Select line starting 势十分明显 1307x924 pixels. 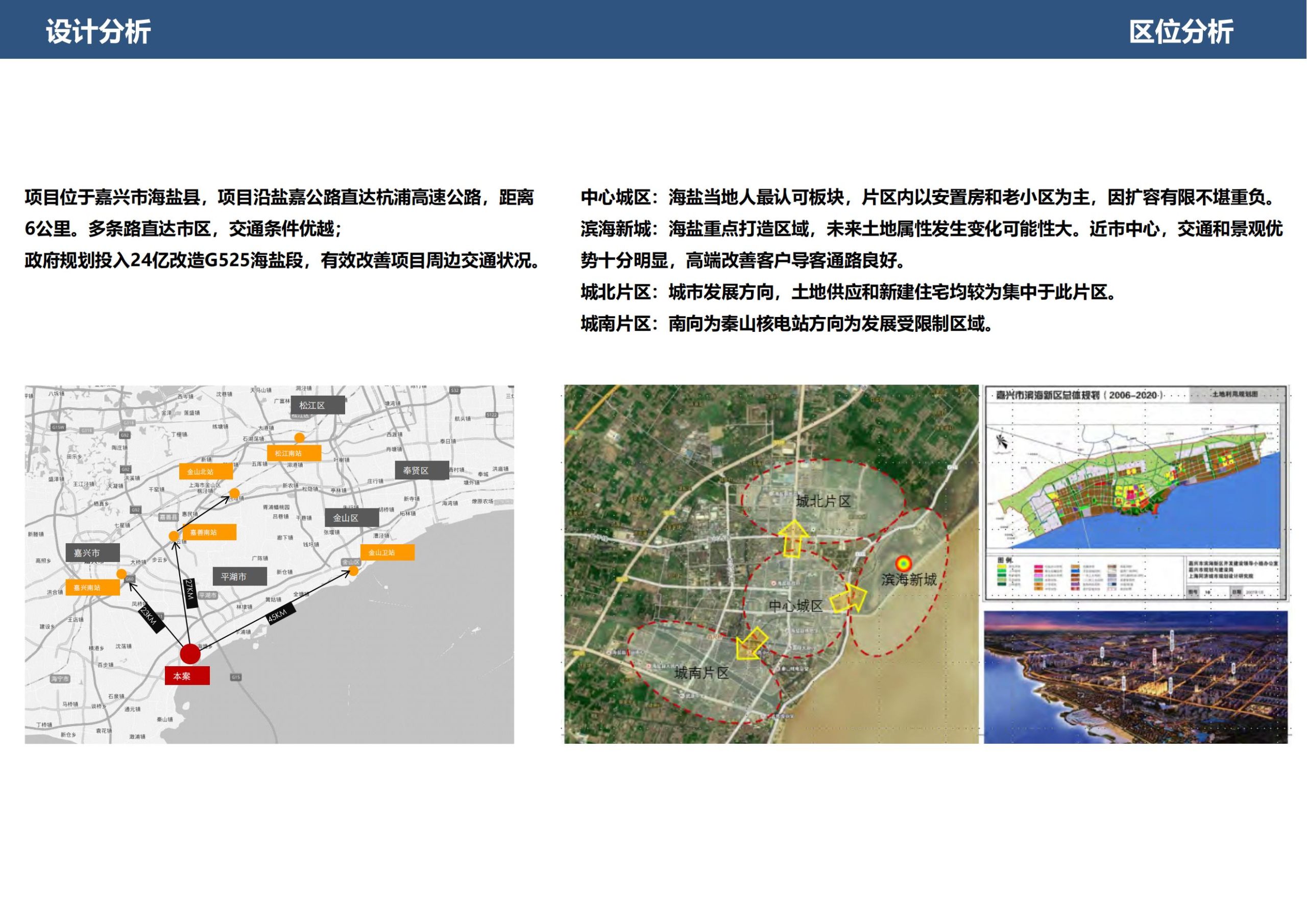pos(743,261)
